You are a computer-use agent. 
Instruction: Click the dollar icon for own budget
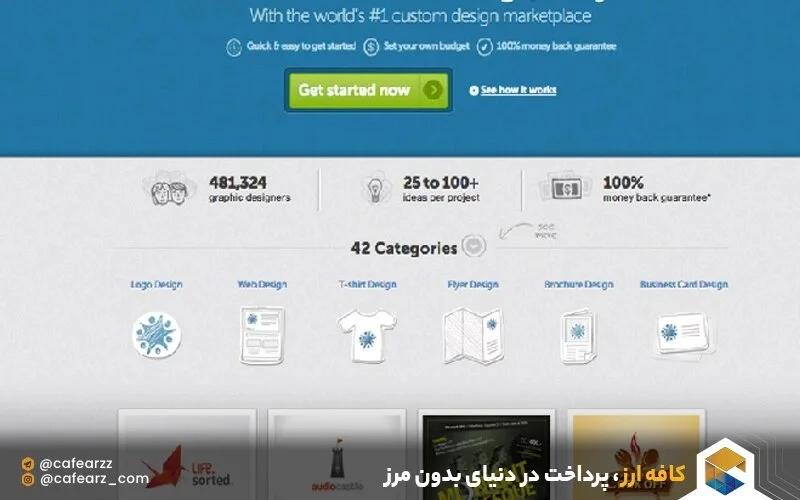[x=371, y=47]
